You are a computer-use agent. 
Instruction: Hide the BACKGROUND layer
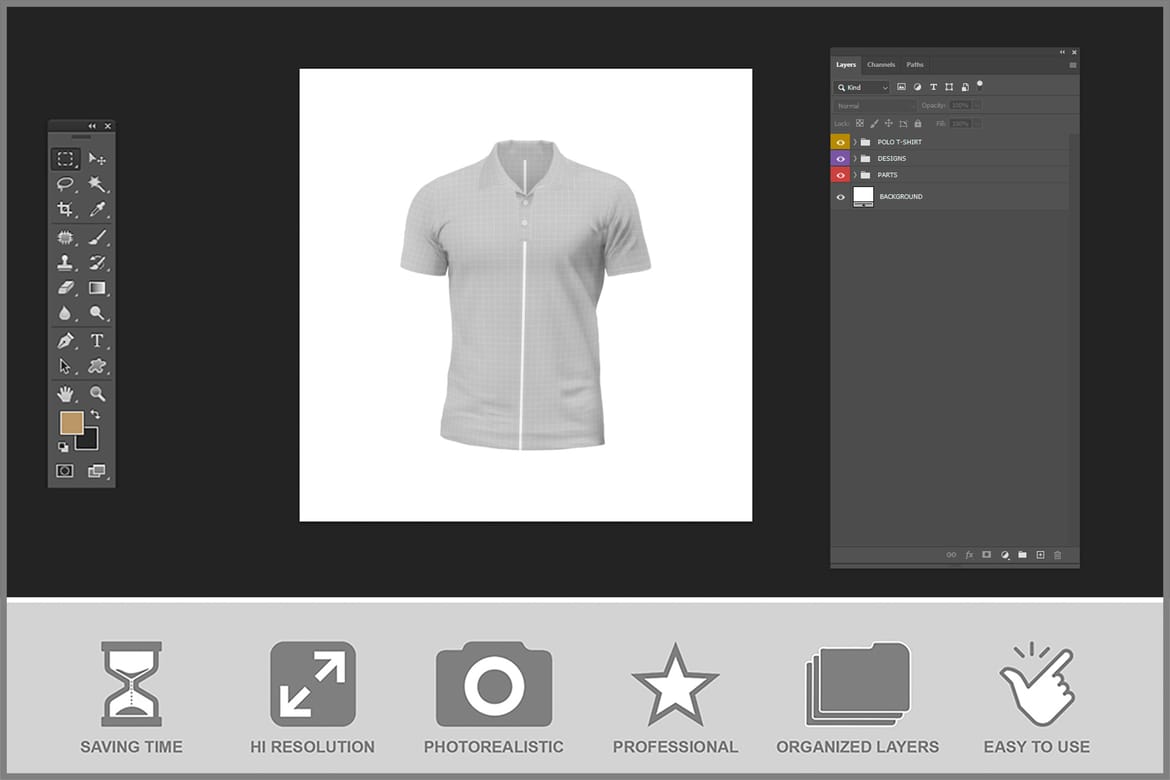click(x=840, y=197)
